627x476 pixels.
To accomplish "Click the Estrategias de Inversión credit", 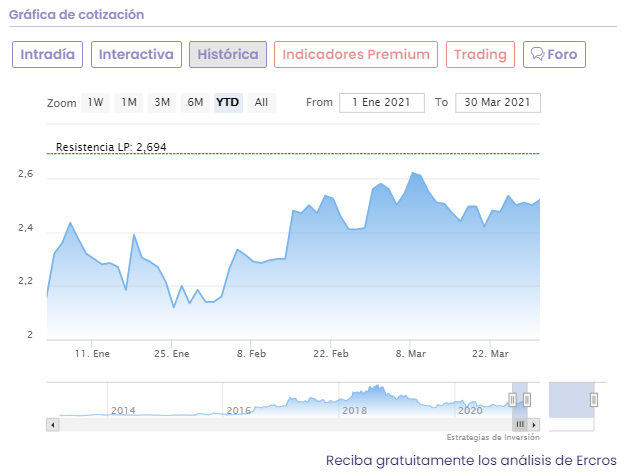I will [x=493, y=437].
